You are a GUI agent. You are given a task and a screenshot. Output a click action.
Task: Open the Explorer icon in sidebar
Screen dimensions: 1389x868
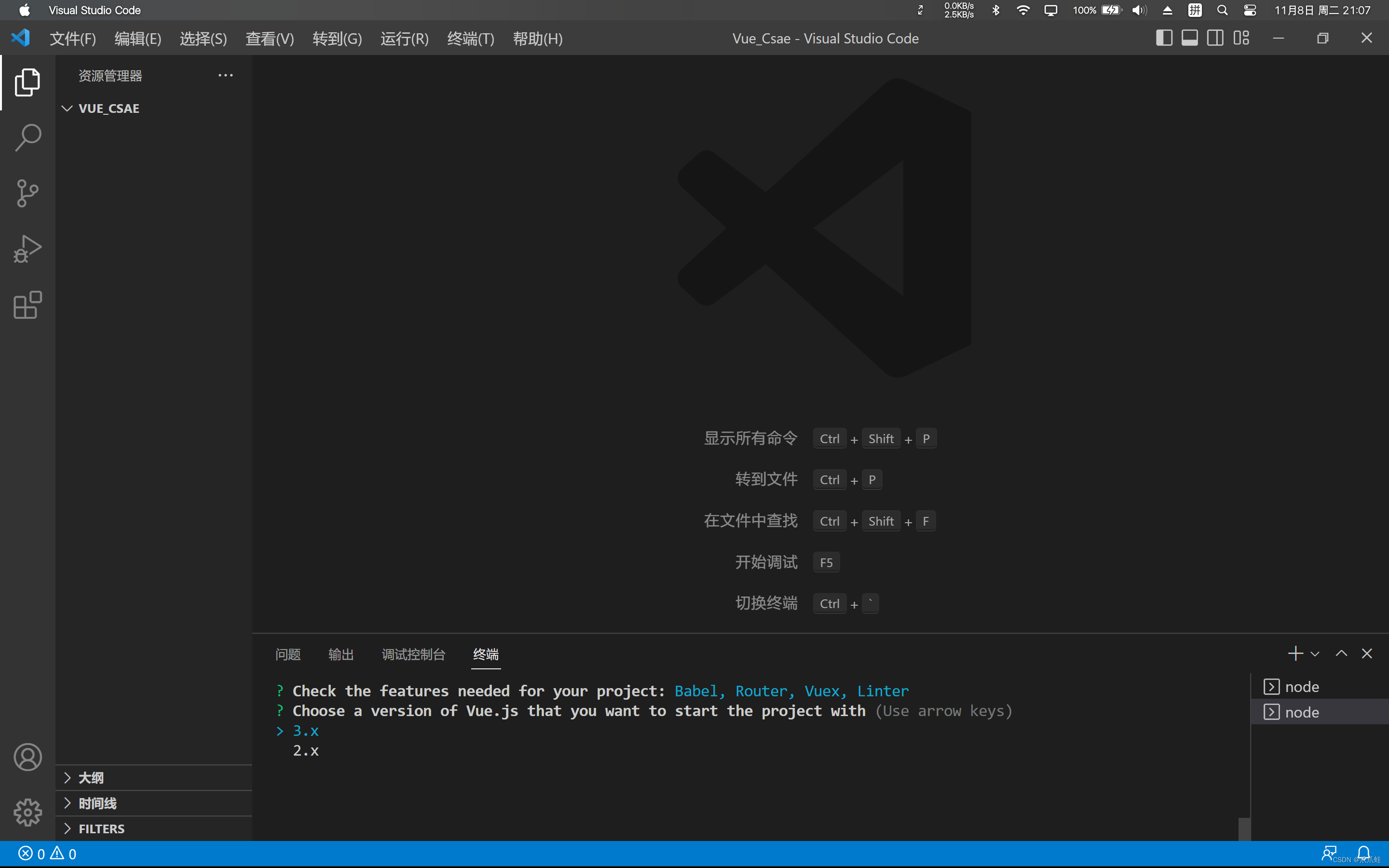[27, 82]
